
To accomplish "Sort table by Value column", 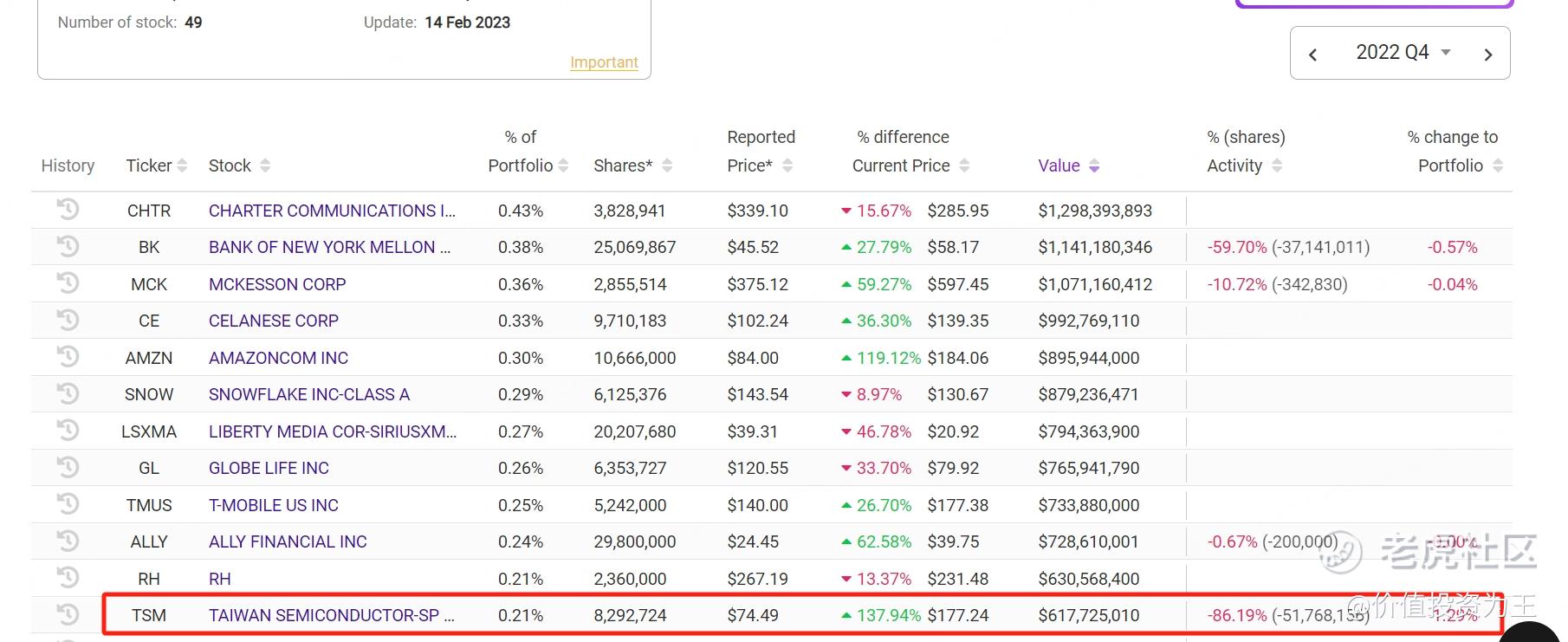I will click(x=1069, y=165).
